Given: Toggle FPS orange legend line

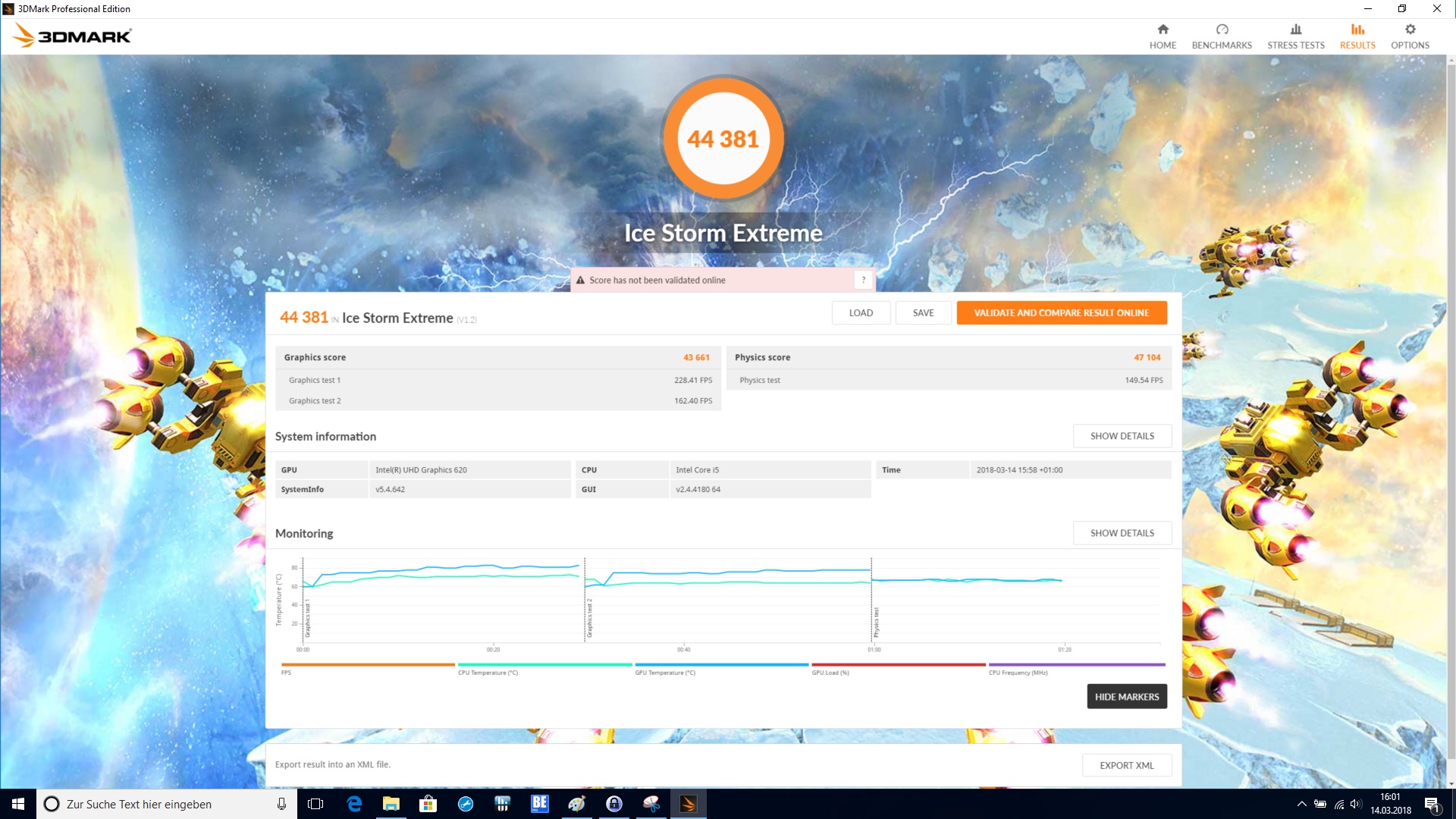Looking at the screenshot, I should click(x=368, y=665).
